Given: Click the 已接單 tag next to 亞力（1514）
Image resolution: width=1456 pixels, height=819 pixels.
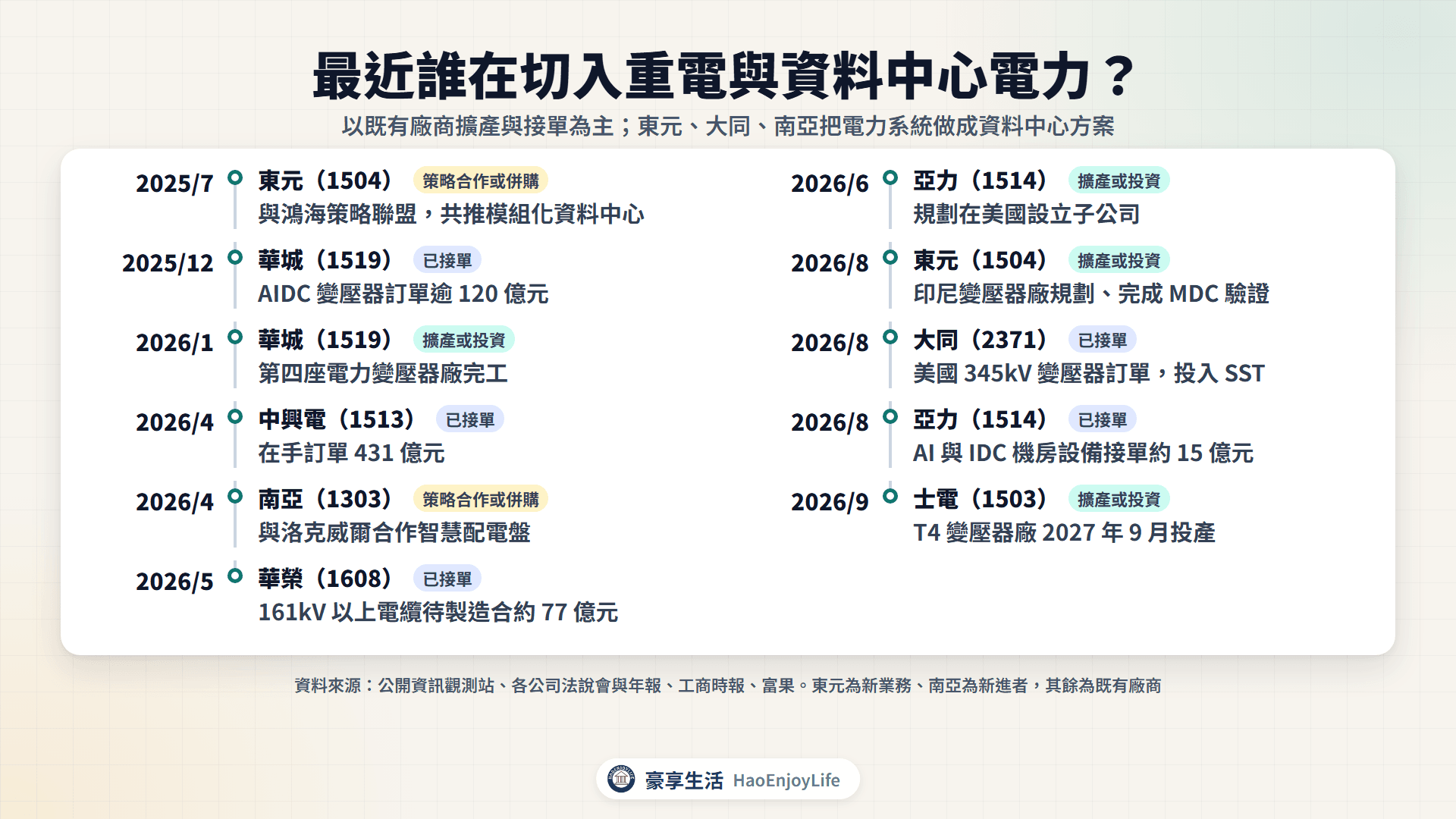Looking at the screenshot, I should (1103, 419).
